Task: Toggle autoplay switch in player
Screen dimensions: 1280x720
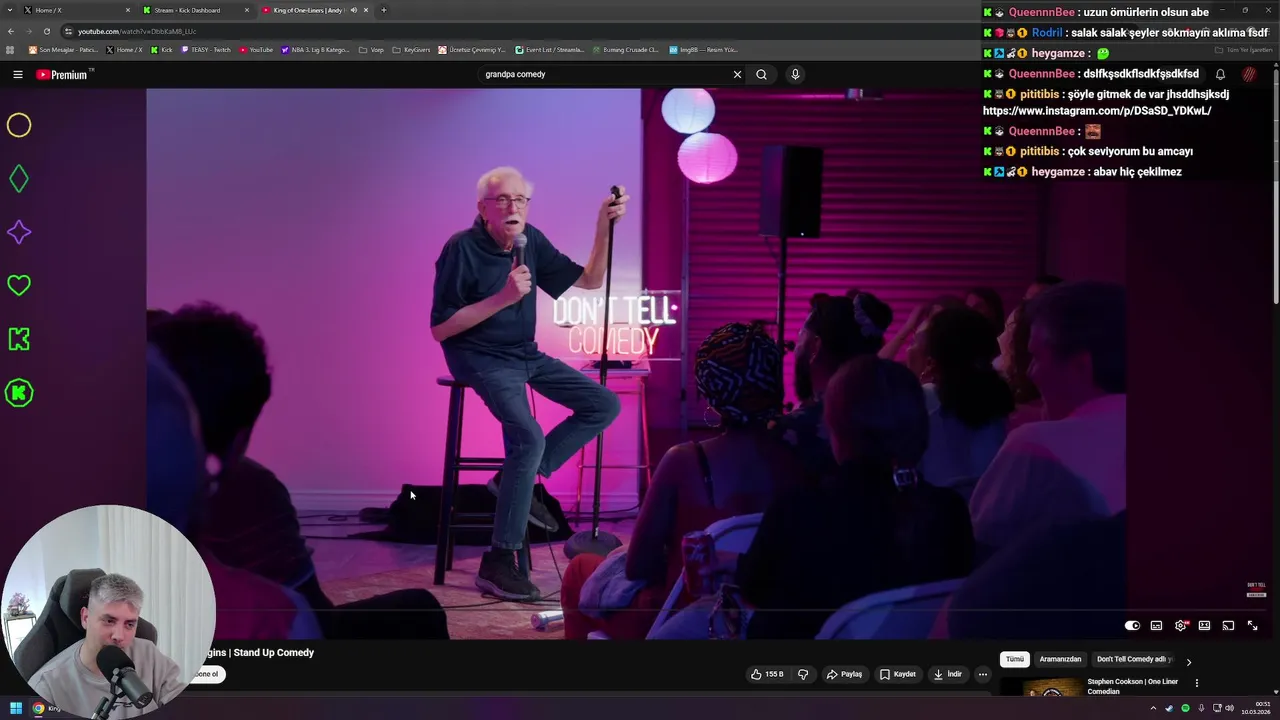Action: click(x=1132, y=625)
